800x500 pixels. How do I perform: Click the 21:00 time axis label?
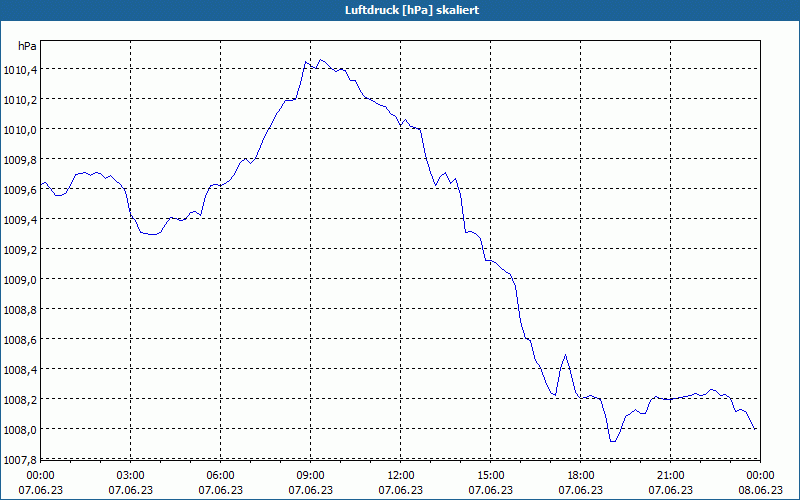coord(670,476)
